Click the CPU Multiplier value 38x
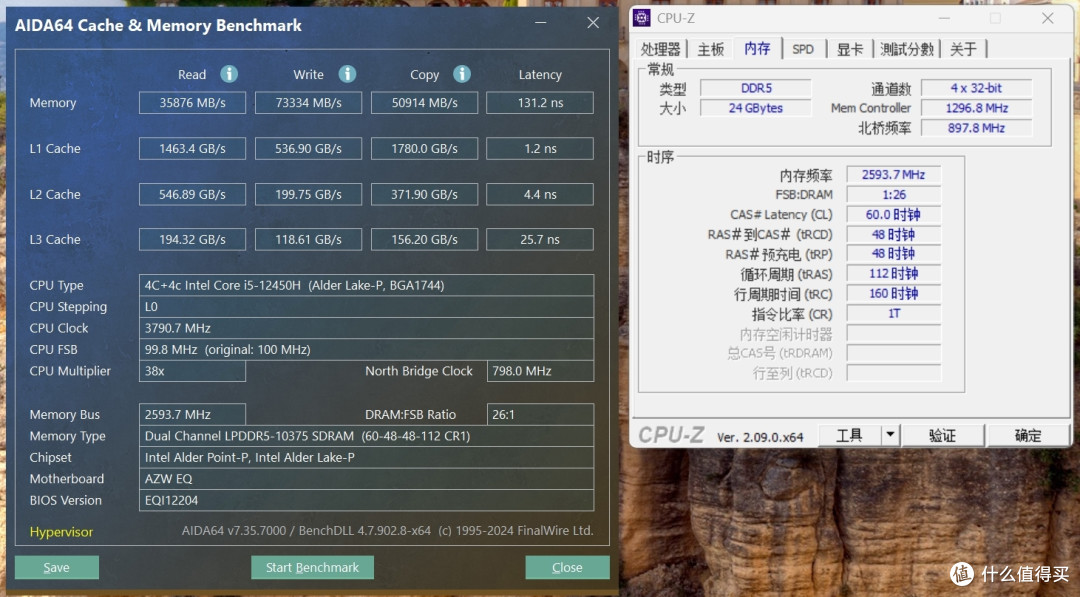The image size is (1080, 597). coord(192,370)
